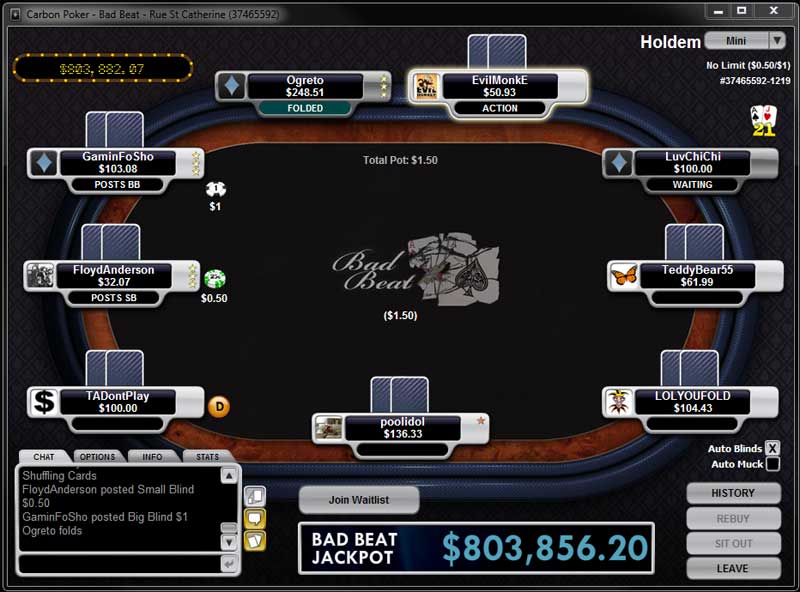The height and width of the screenshot is (592, 800).
Task: Click TADontPlay's dollar sign avatar
Action: tap(44, 402)
